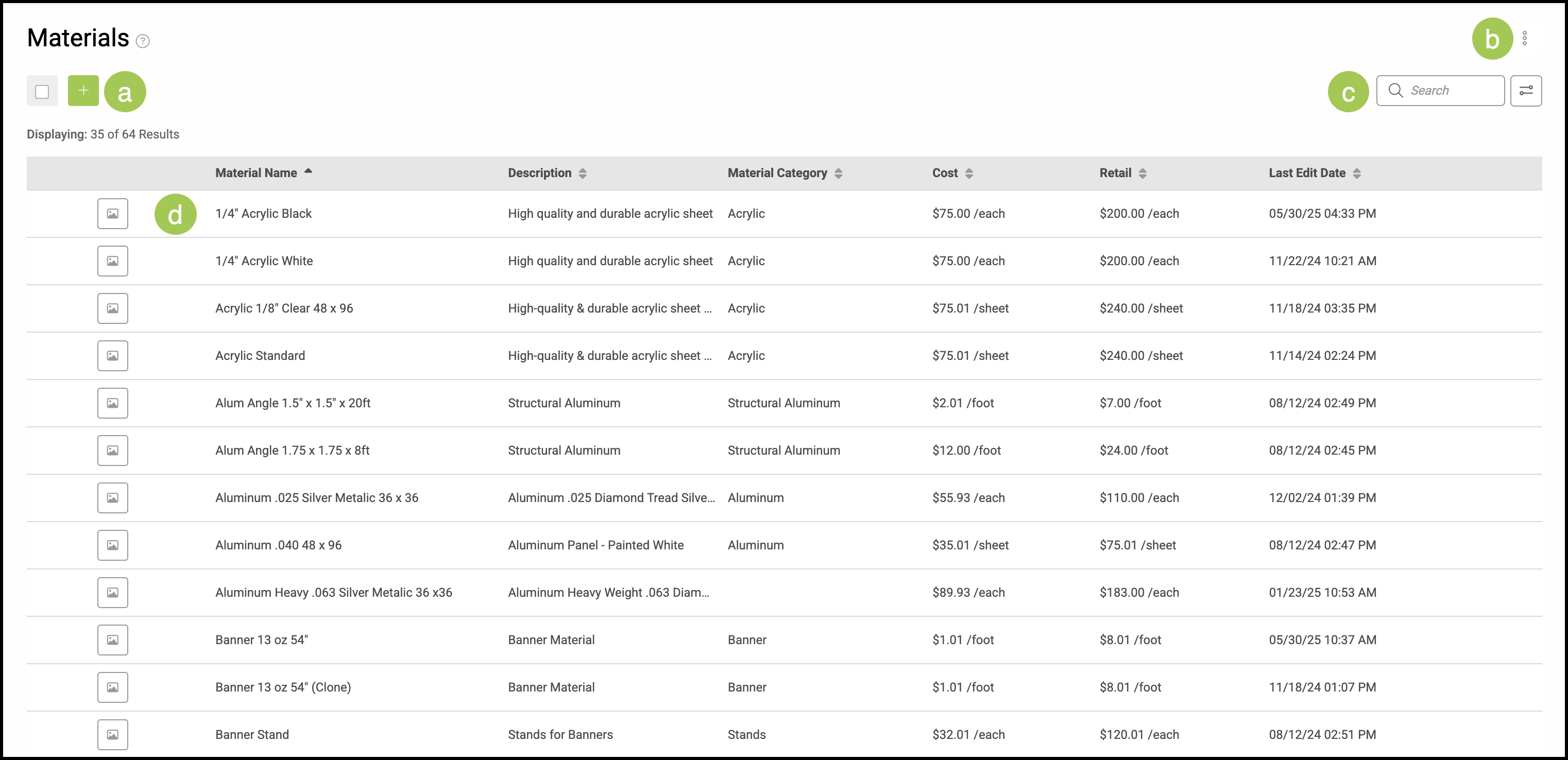Image resolution: width=1568 pixels, height=760 pixels.
Task: Click image icon for Aluminum .040 48 x 96
Action: (x=113, y=545)
